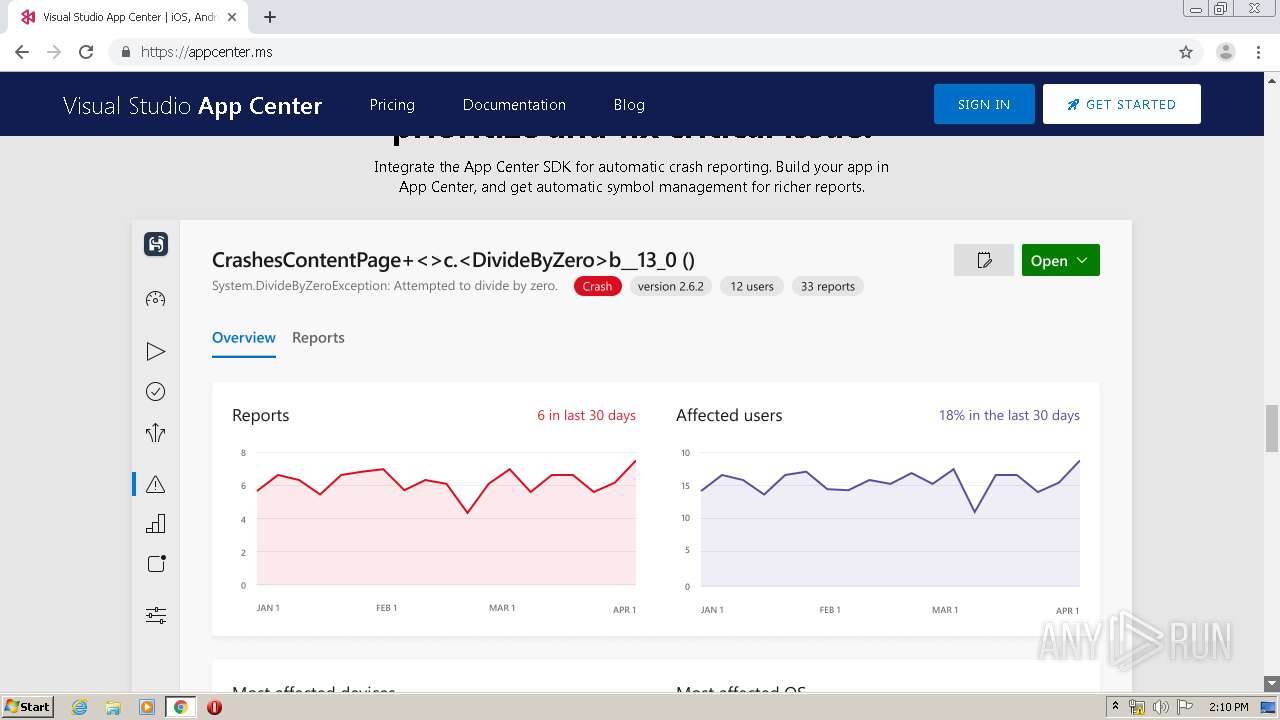The image size is (1280, 720).
Task: Click the app logo icon atop sidebar
Action: (x=156, y=244)
